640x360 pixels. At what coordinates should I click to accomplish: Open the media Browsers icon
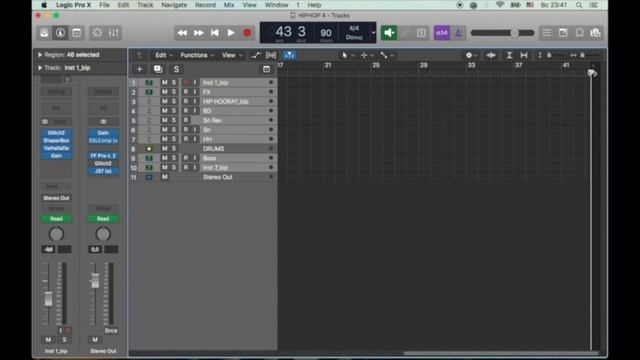(x=596, y=33)
